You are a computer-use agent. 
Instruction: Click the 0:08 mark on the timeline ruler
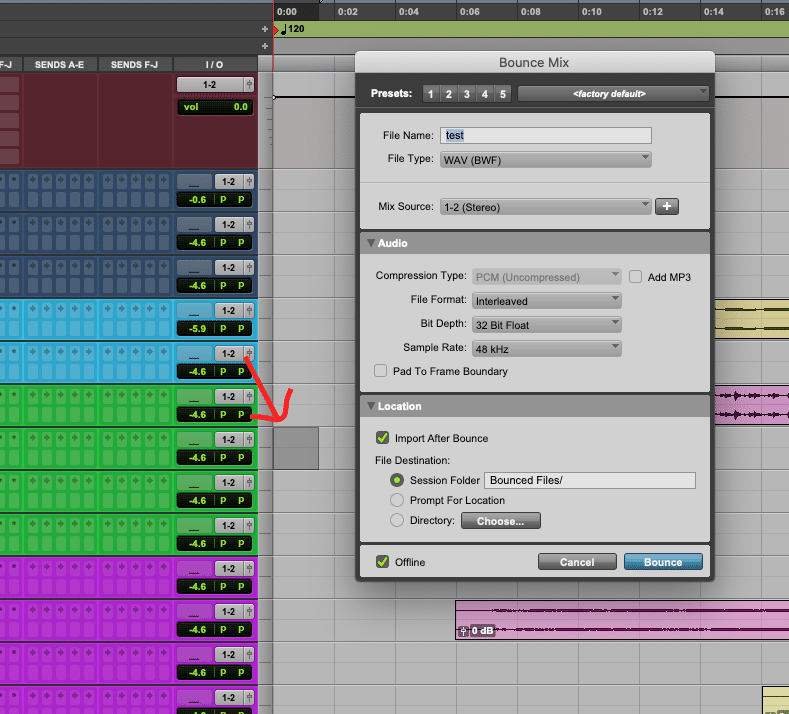531,12
